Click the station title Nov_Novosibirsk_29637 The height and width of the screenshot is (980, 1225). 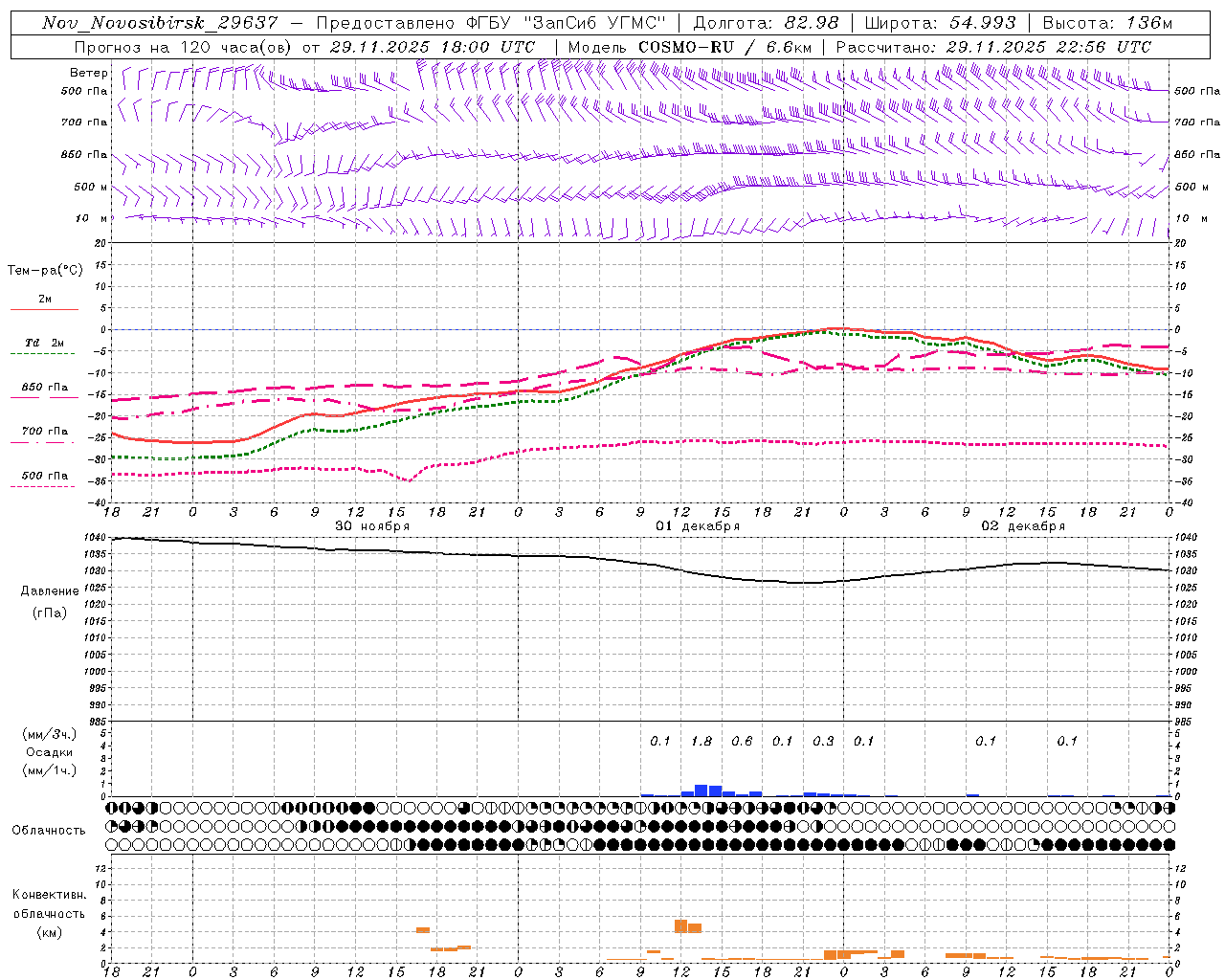coord(160,23)
